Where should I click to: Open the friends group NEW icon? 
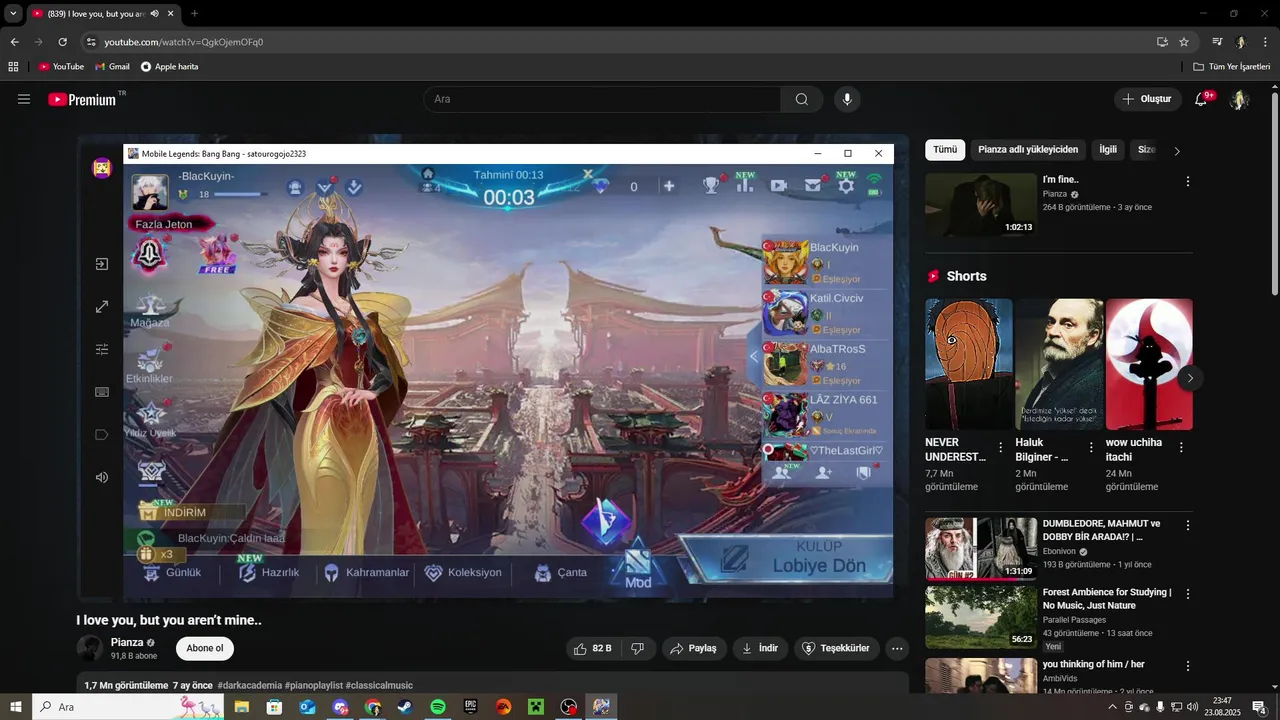point(782,472)
